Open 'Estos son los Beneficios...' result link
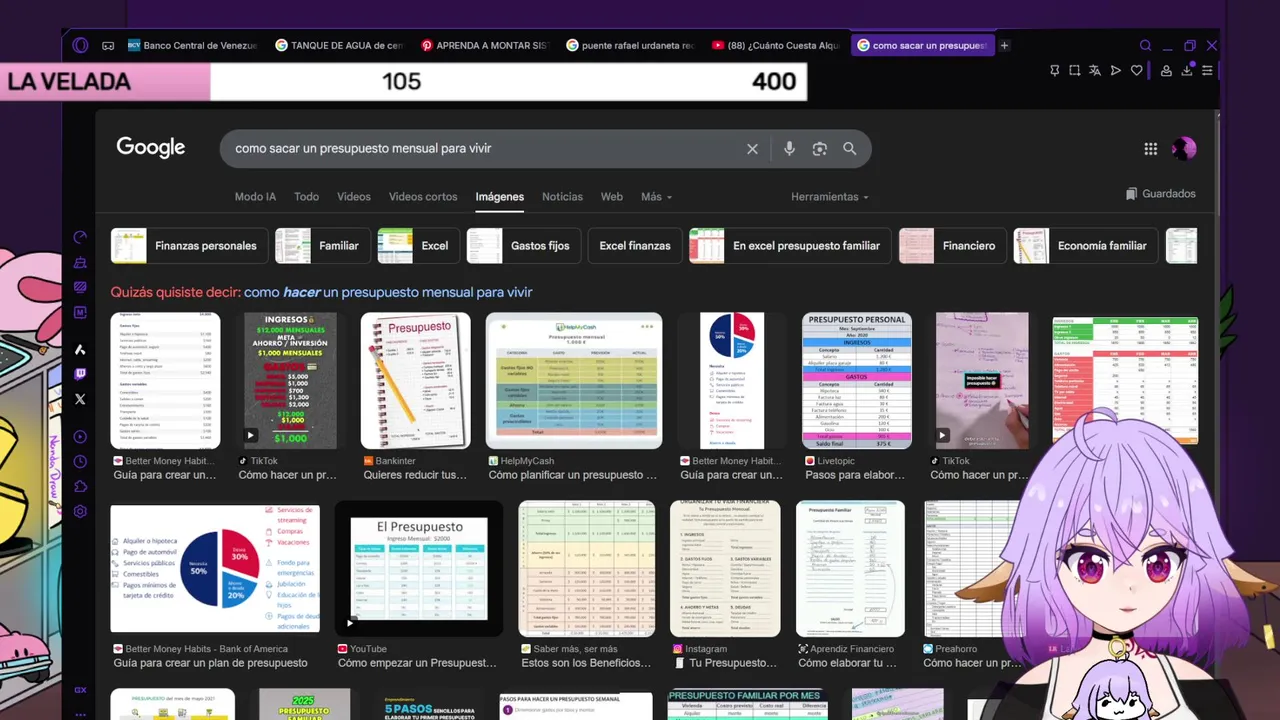1280x720 pixels. [588, 663]
